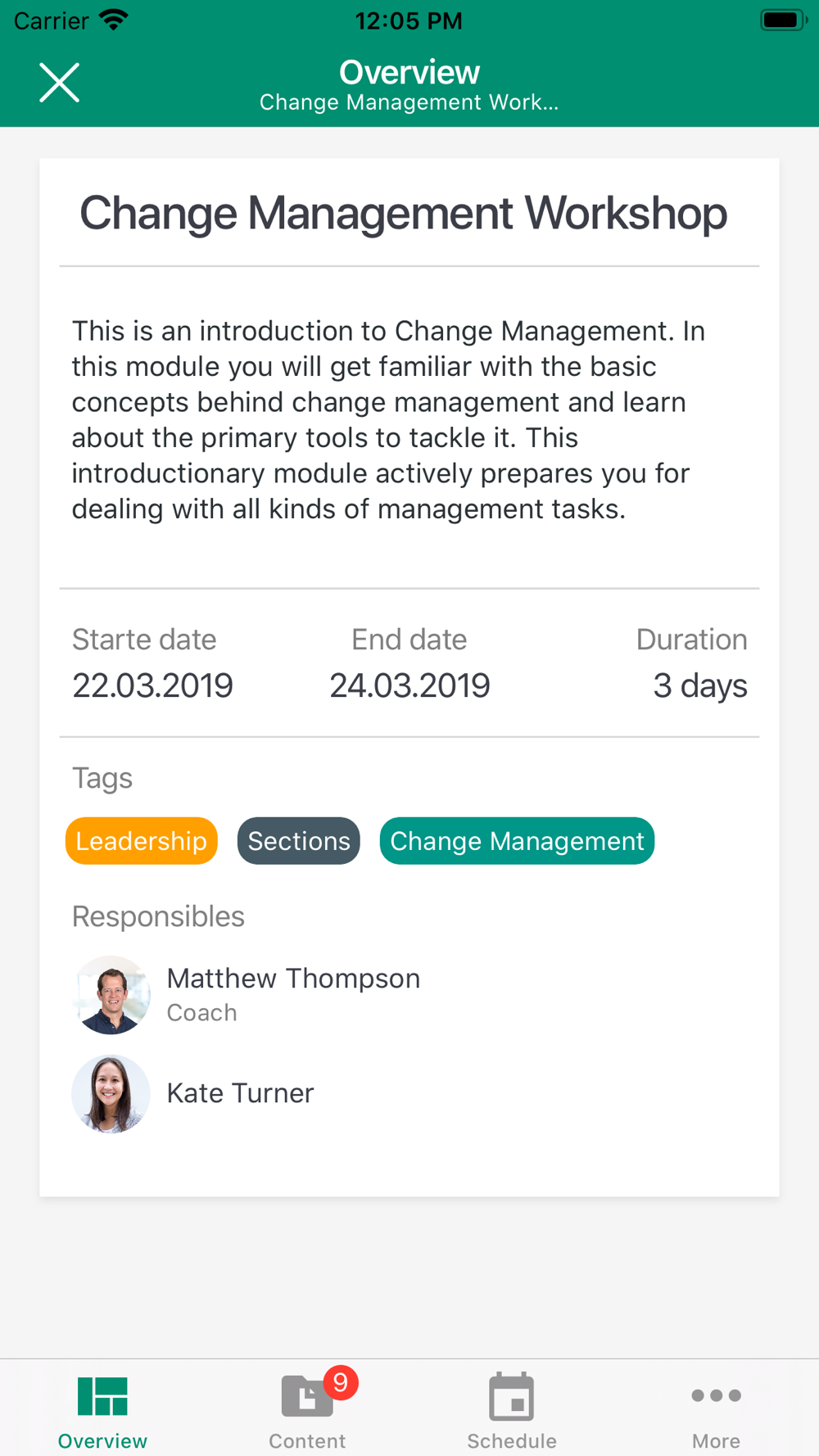The height and width of the screenshot is (1456, 819).
Task: Select the dark Sections tag
Action: click(299, 841)
